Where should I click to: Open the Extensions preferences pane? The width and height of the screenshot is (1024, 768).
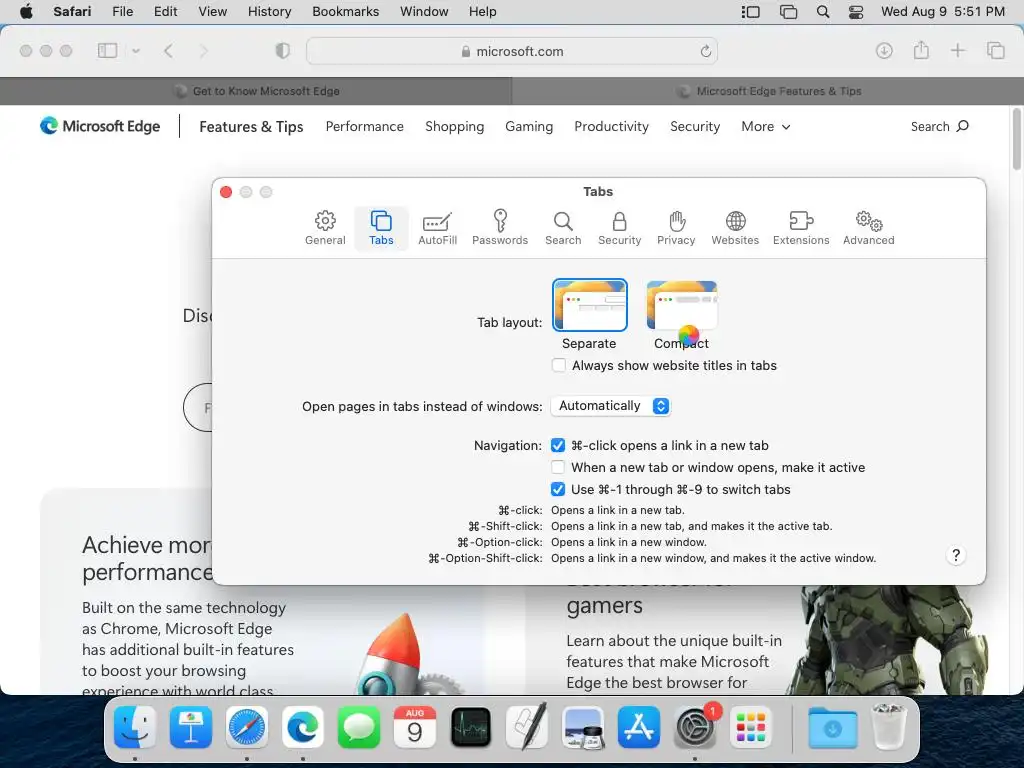click(801, 228)
